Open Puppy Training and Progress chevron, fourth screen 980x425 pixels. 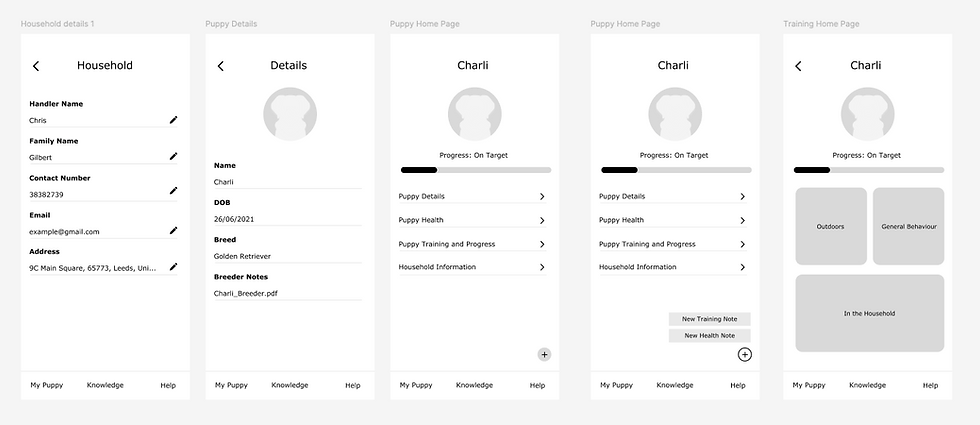pyautogui.click(x=742, y=244)
